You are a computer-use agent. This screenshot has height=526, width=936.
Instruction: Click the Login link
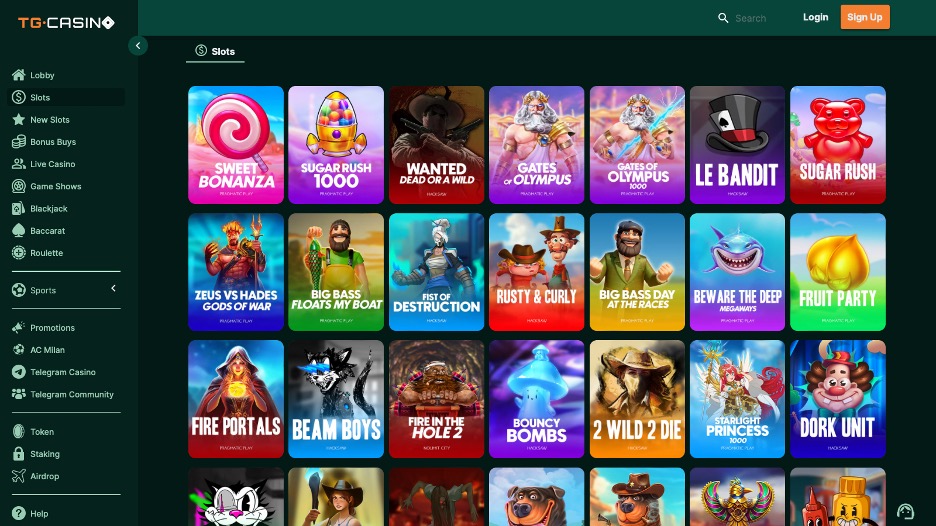(x=815, y=17)
